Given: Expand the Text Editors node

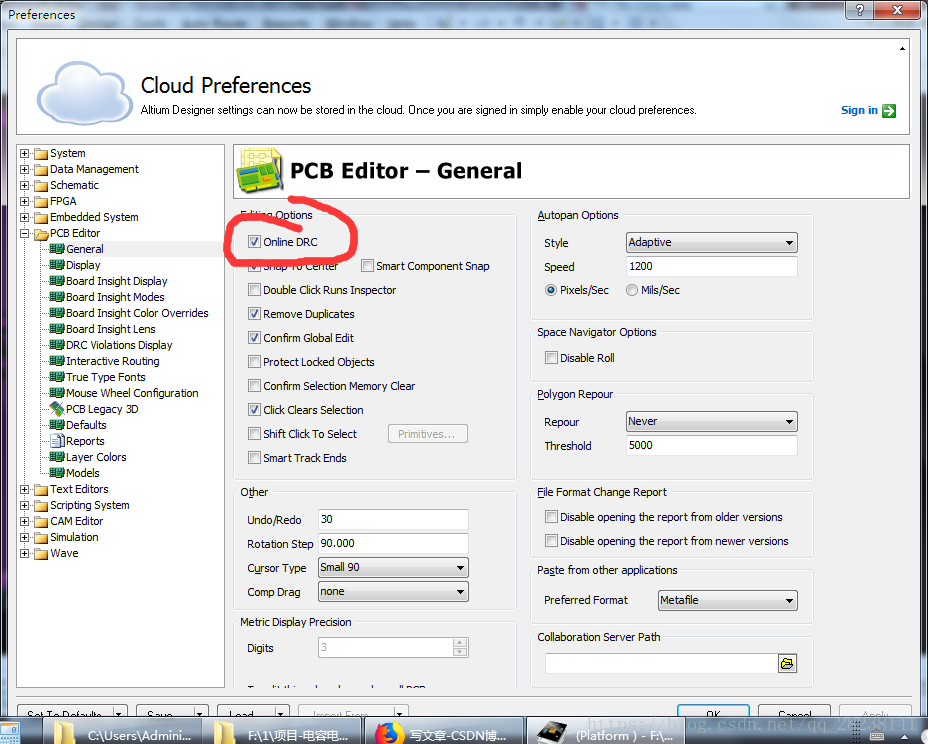Looking at the screenshot, I should point(24,489).
